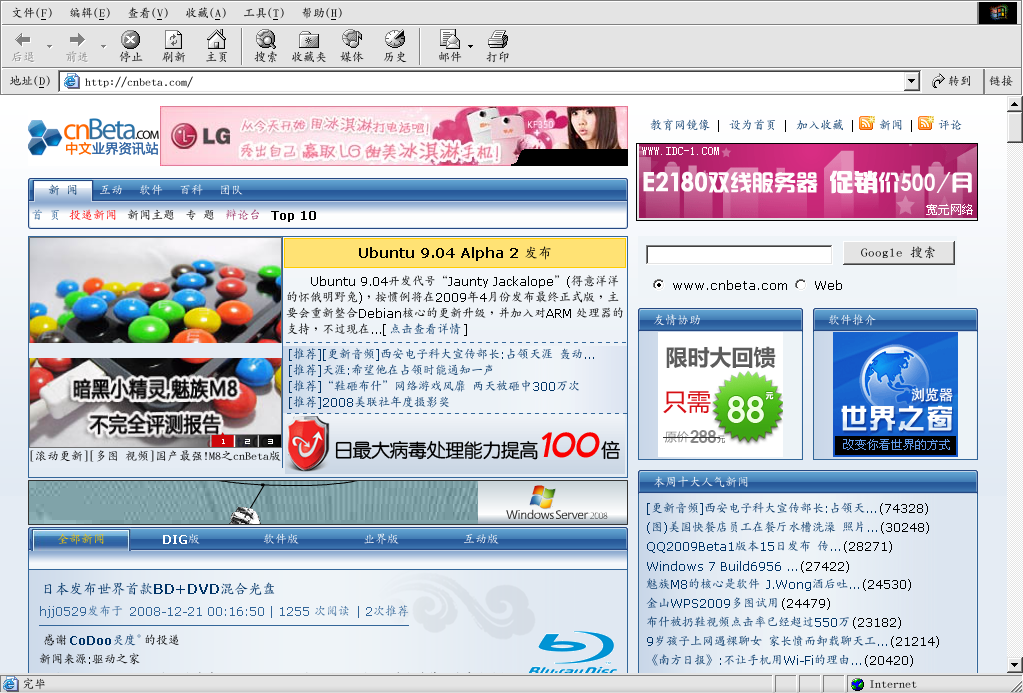1023x693 pixels.
Task: Select slide number 3 on image carousel
Action: click(270, 441)
